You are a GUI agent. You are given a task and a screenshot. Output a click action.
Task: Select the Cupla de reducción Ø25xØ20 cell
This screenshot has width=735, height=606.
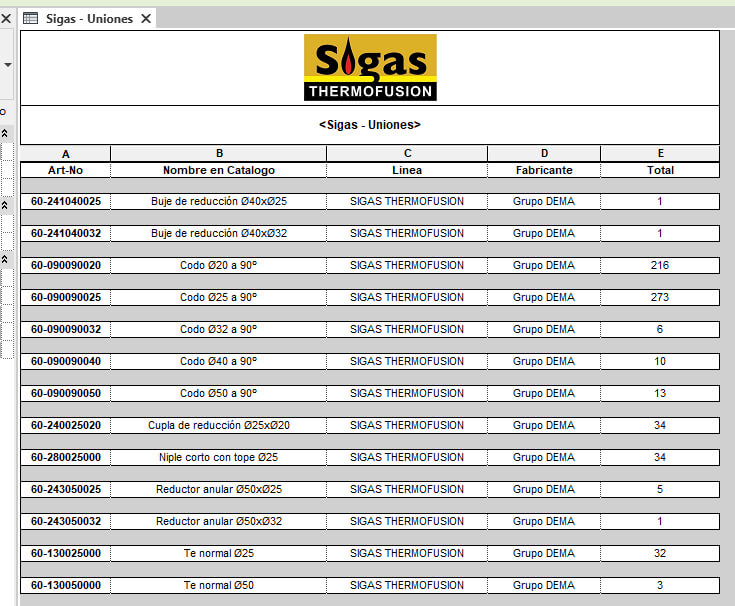pos(218,425)
